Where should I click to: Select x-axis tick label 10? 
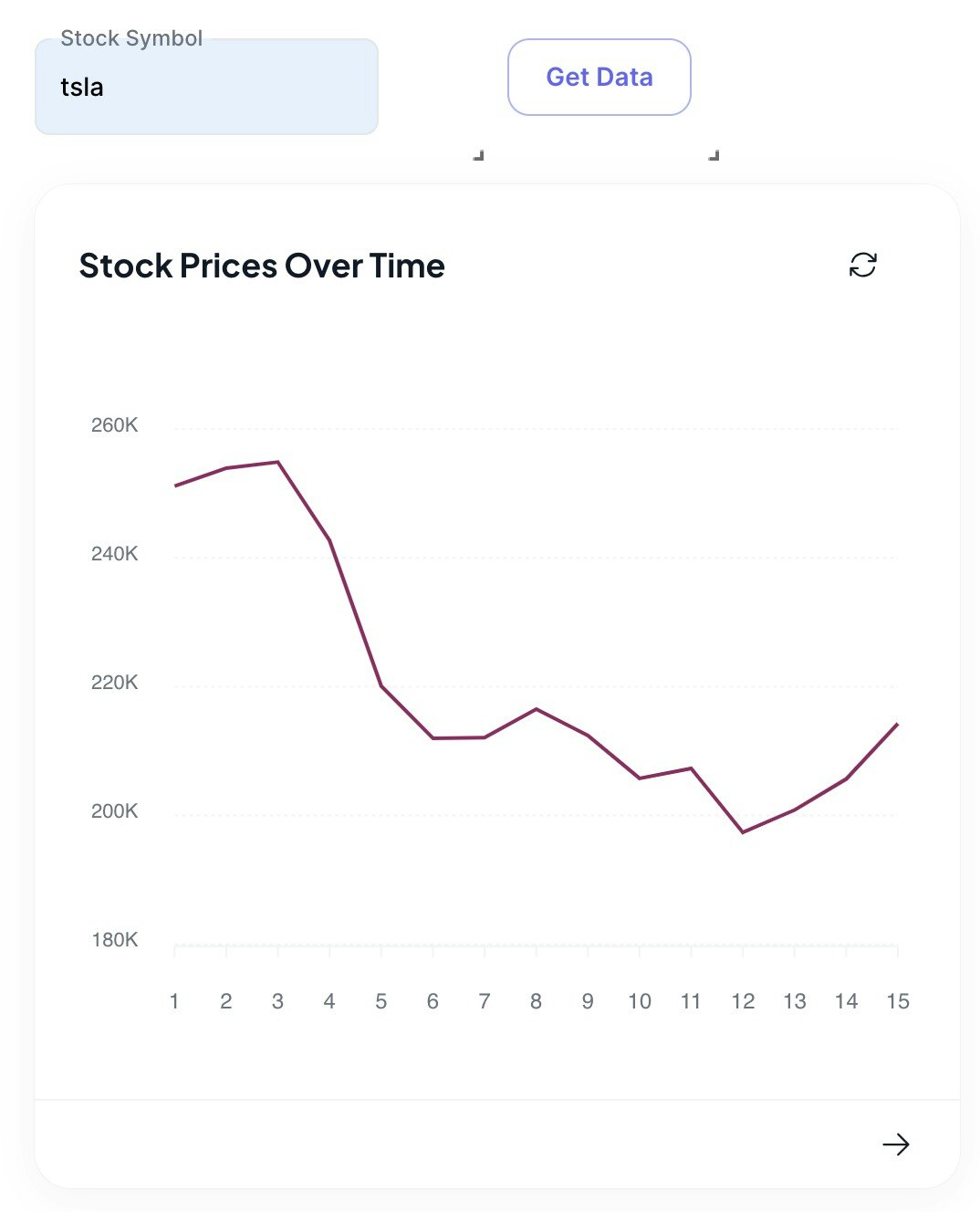[640, 1002]
